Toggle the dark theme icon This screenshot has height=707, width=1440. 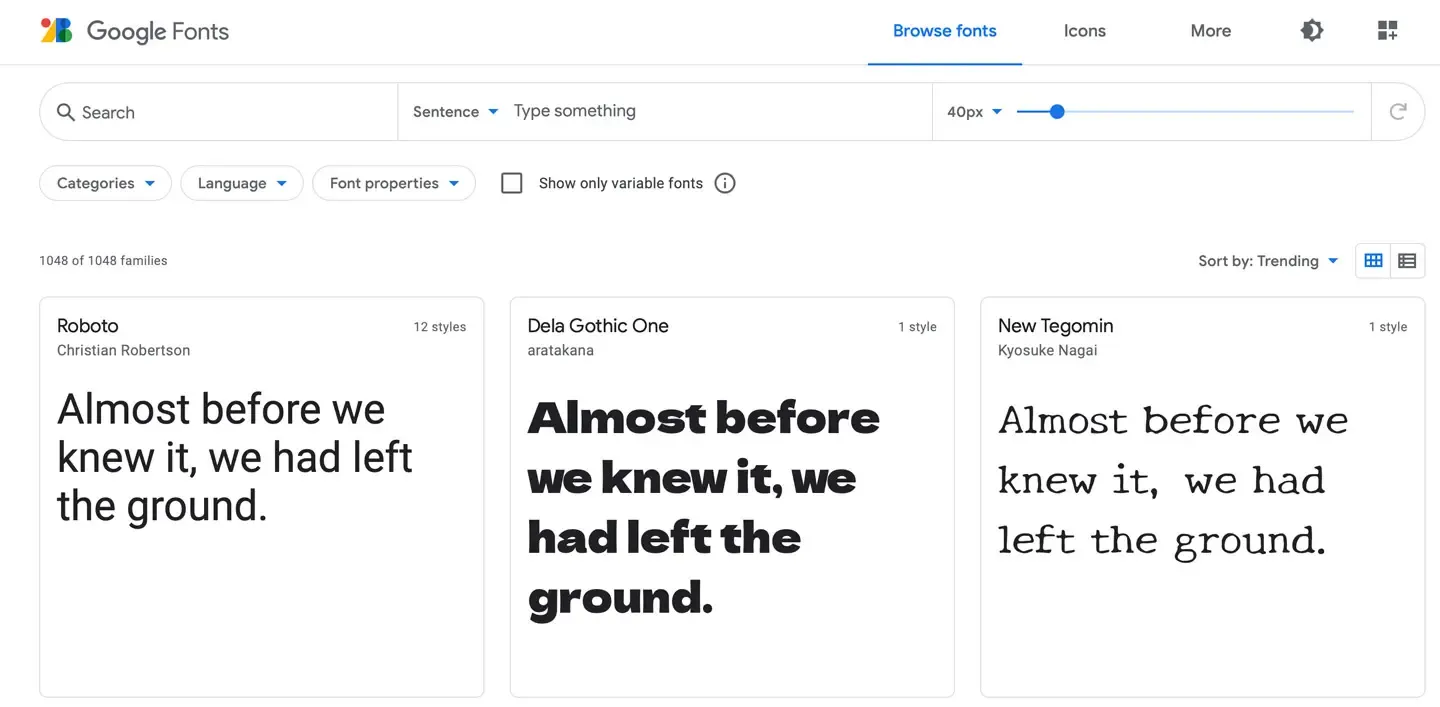(x=1312, y=30)
